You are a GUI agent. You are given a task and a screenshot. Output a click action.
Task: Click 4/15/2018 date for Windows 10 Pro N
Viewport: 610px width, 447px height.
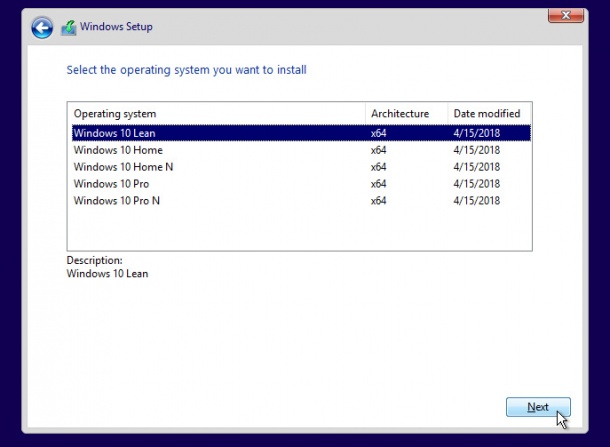(x=477, y=201)
